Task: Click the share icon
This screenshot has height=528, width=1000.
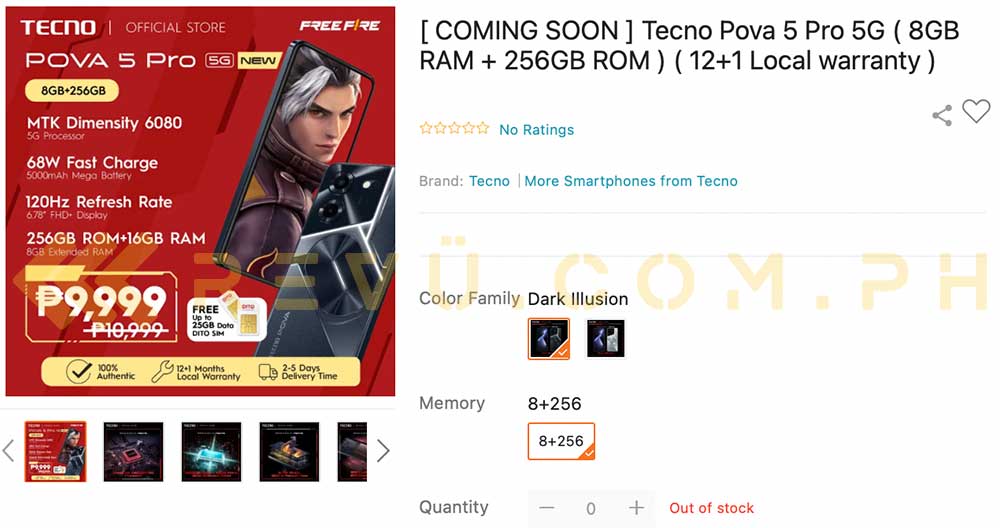Action: pyautogui.click(x=942, y=115)
